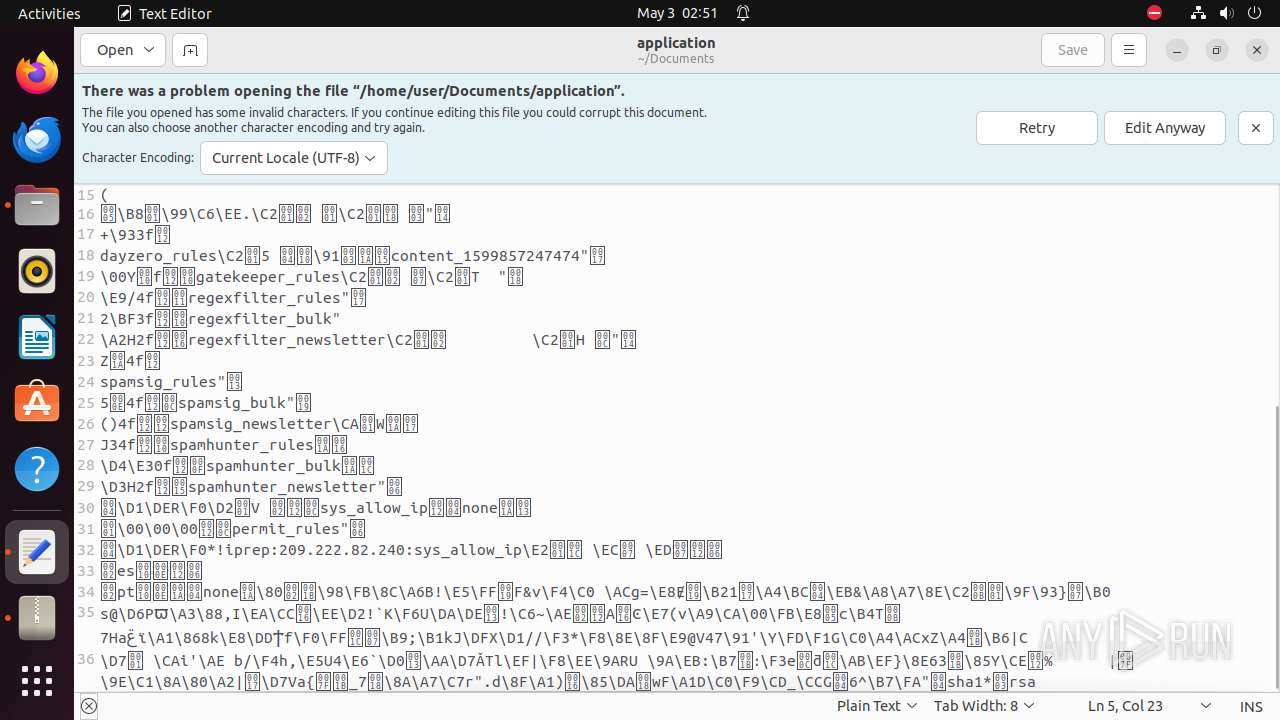Click regexfilter_bulk text on line 21

pyautogui.click(x=260, y=319)
